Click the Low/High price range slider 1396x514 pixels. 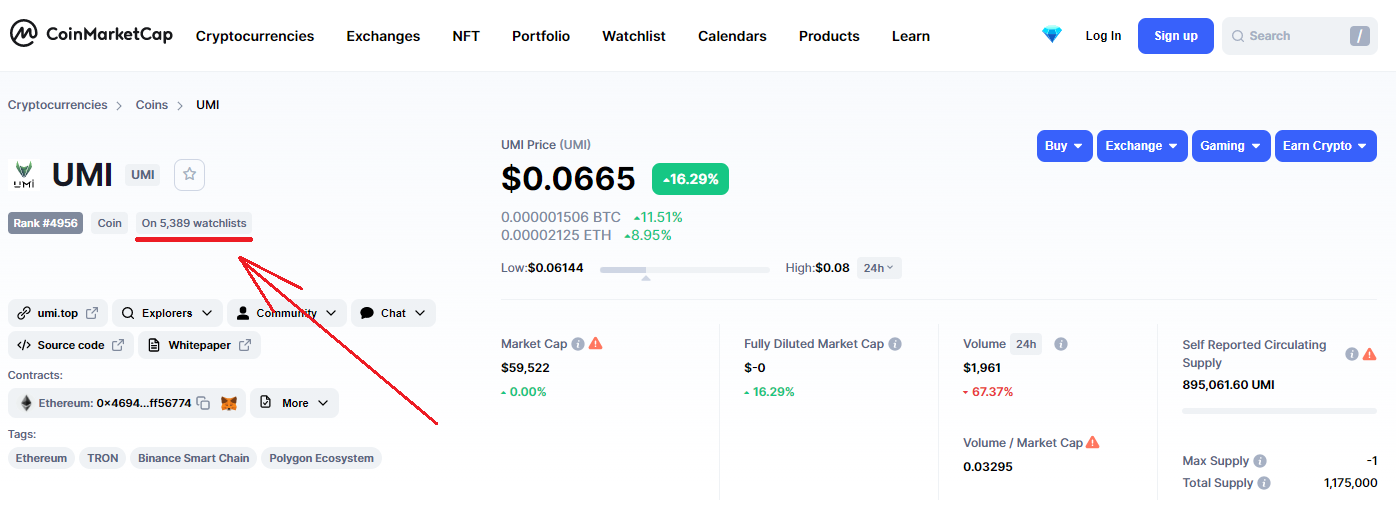pos(685,269)
